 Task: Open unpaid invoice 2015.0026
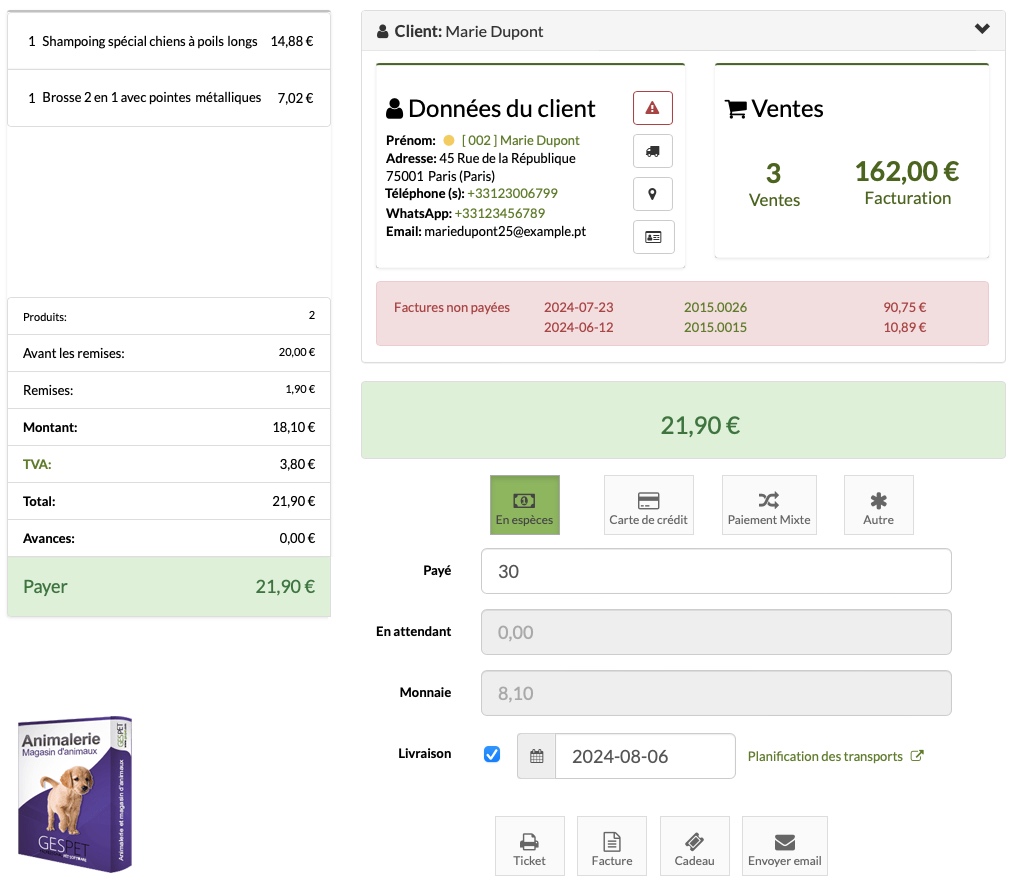tap(715, 307)
